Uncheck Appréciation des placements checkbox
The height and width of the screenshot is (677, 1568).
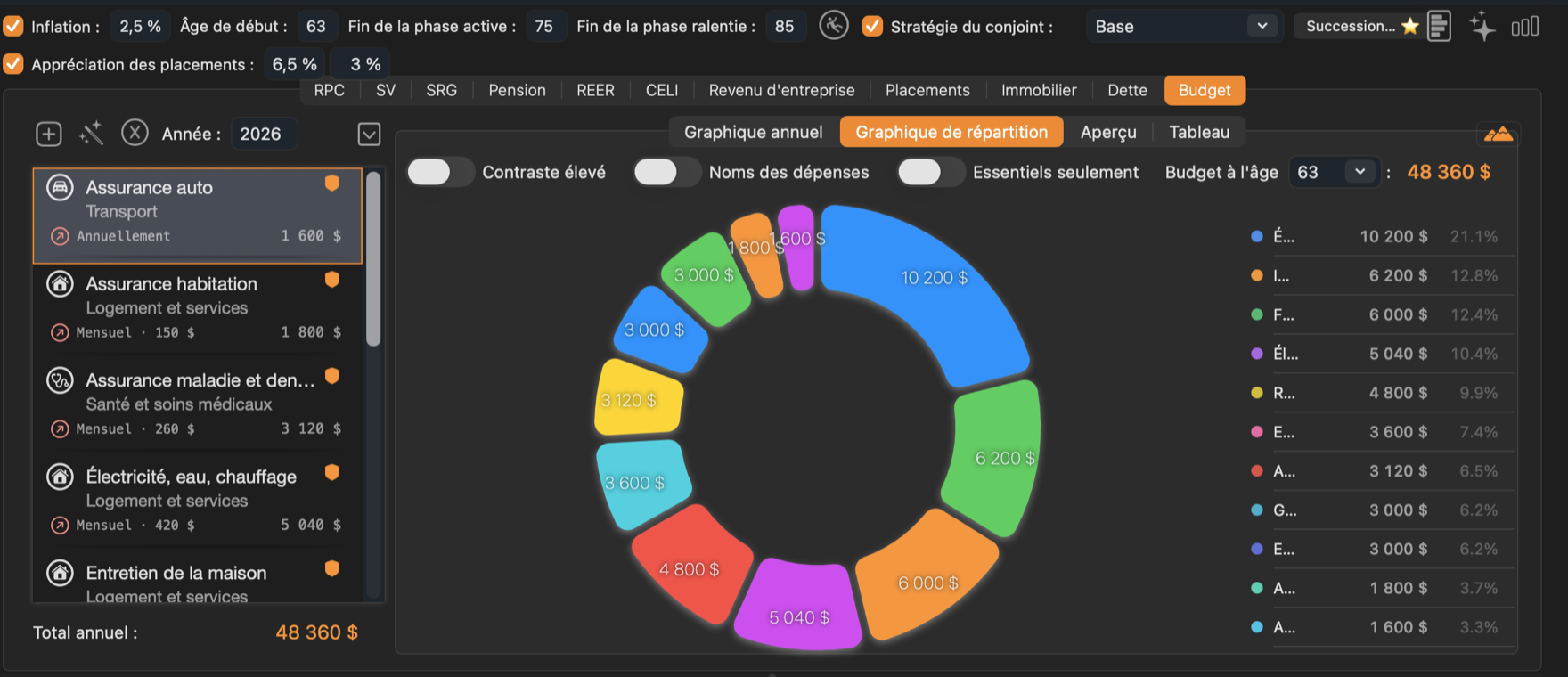click(13, 64)
